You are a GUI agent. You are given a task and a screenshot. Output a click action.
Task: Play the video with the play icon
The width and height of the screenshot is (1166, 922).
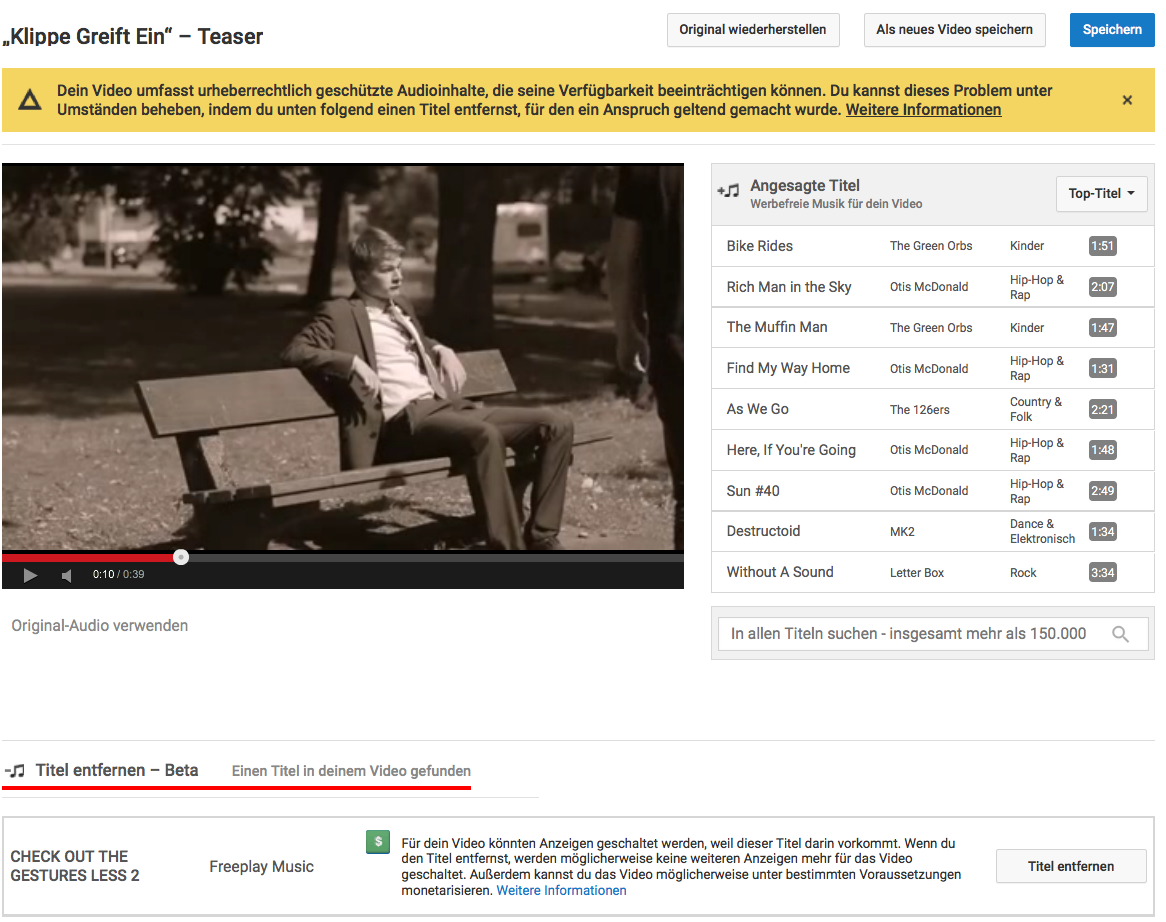30,575
